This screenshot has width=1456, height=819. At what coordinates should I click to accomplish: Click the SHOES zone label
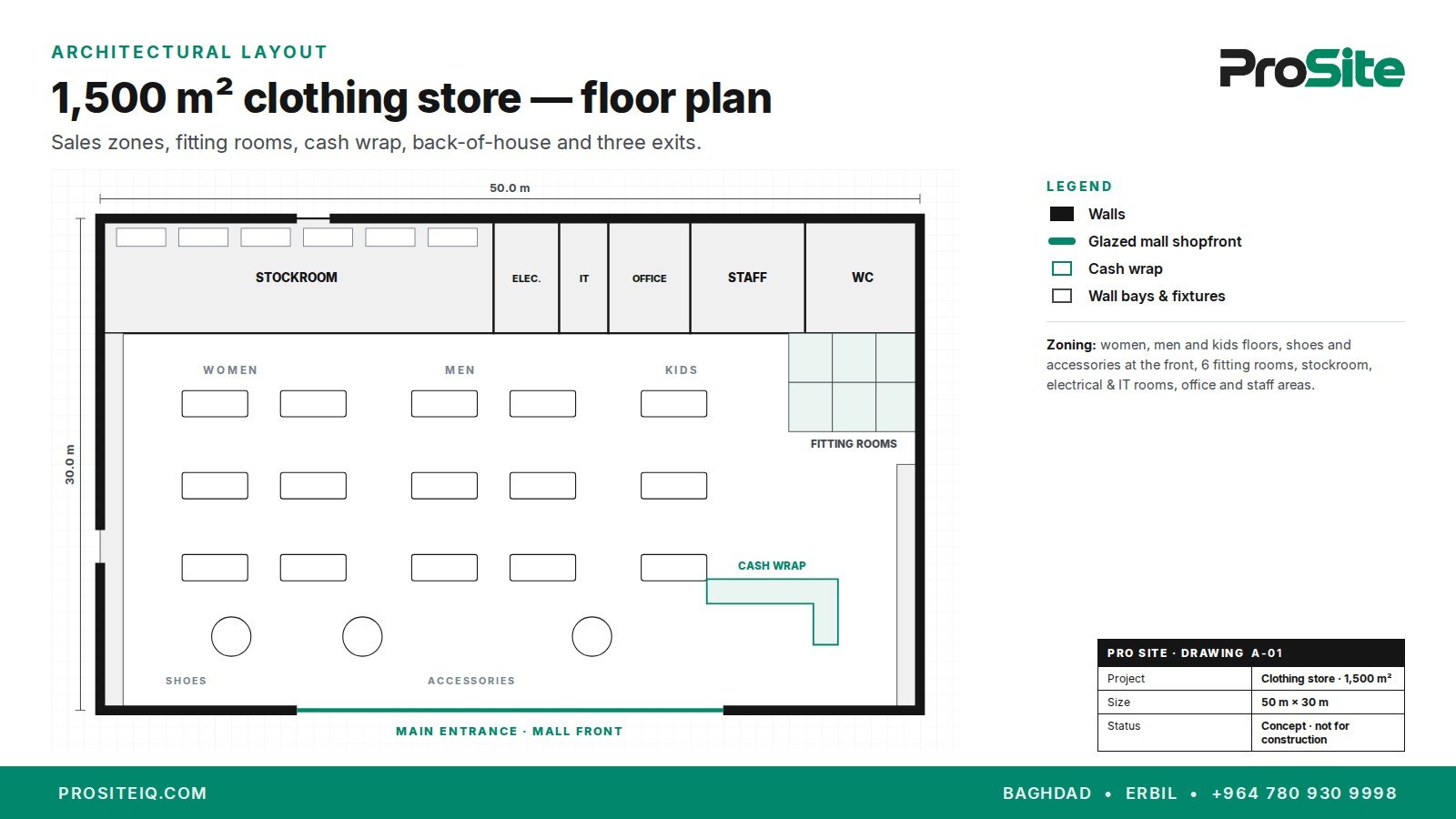click(186, 681)
